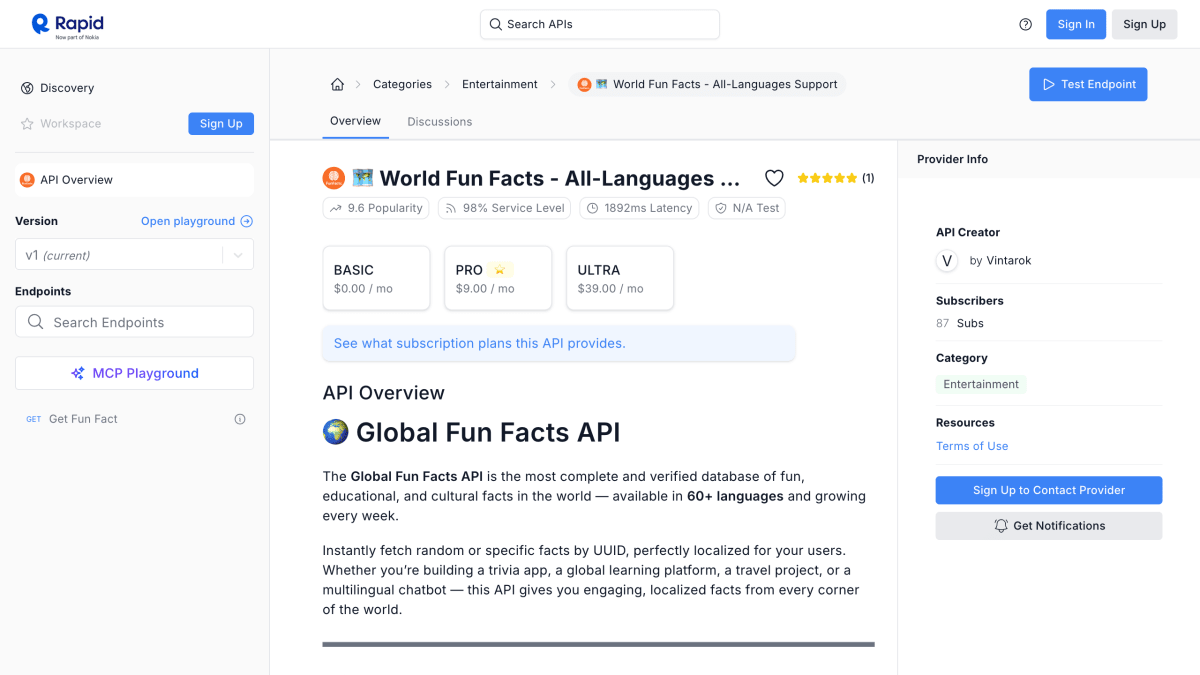Image resolution: width=1200 pixels, height=675 pixels.
Task: Open the v1 (current) version selector
Action: click(x=134, y=255)
